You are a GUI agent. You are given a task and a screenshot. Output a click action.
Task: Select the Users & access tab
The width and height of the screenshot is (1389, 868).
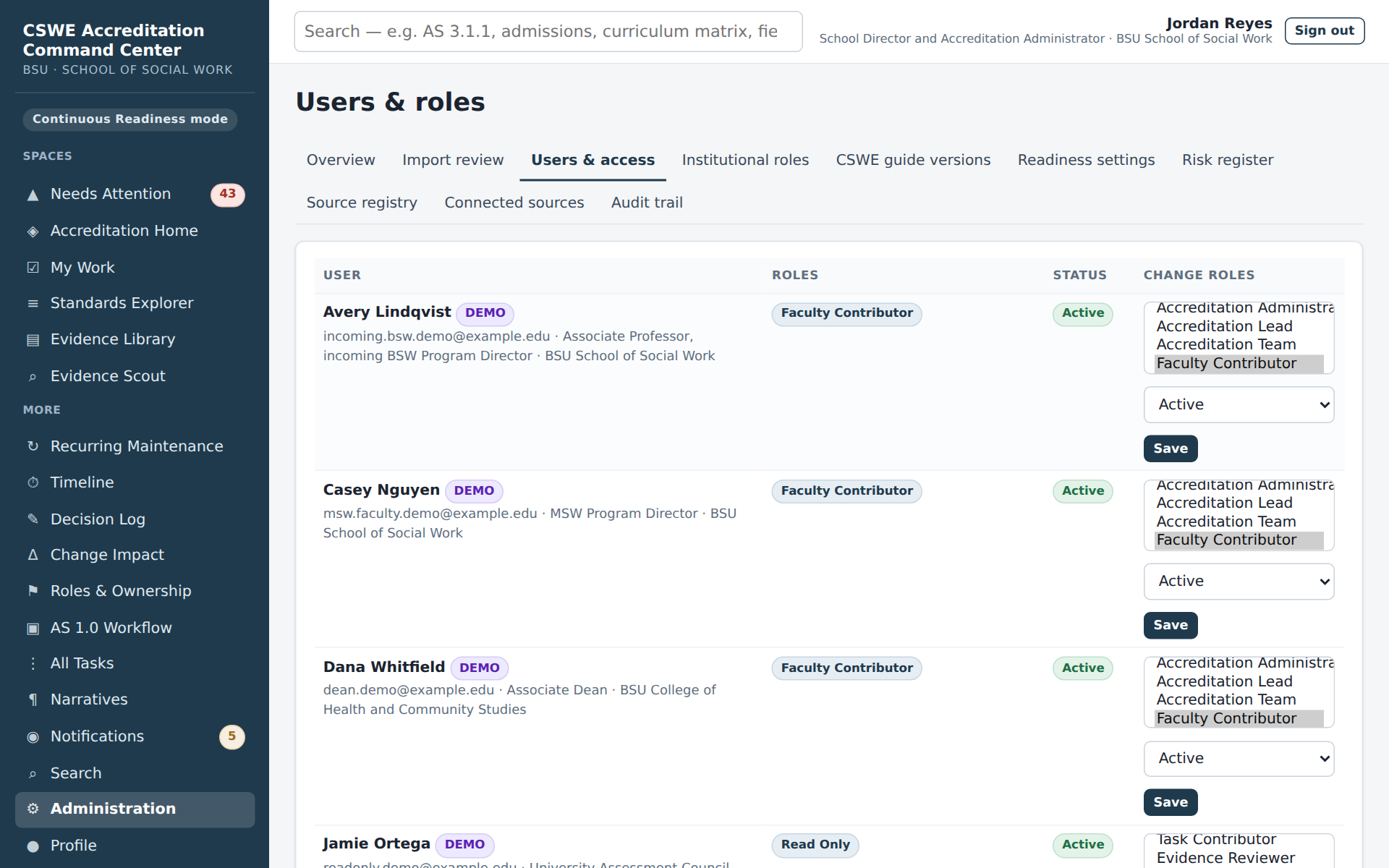592,160
